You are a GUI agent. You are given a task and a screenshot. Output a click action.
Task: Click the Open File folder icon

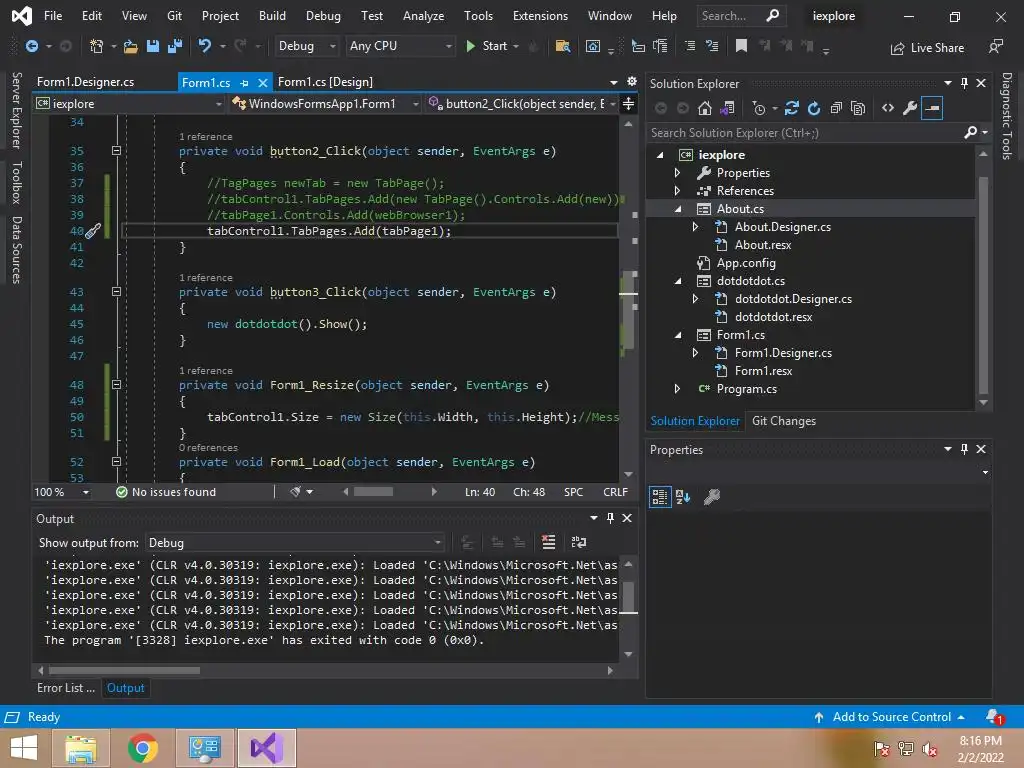[x=131, y=46]
